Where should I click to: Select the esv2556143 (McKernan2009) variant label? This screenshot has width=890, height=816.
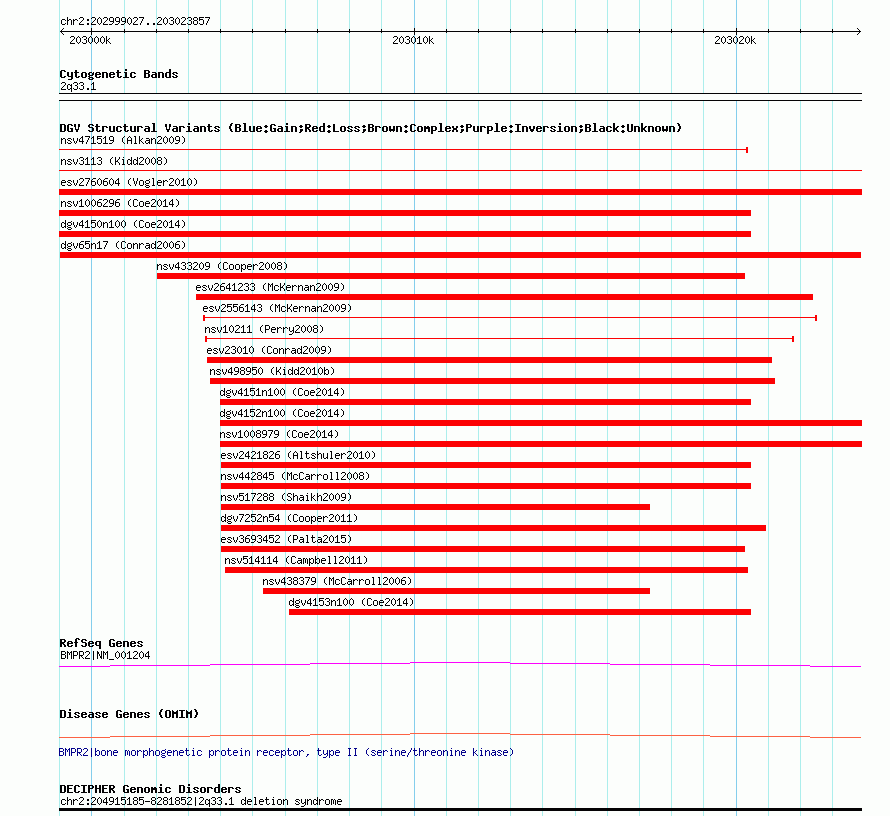click(x=277, y=308)
